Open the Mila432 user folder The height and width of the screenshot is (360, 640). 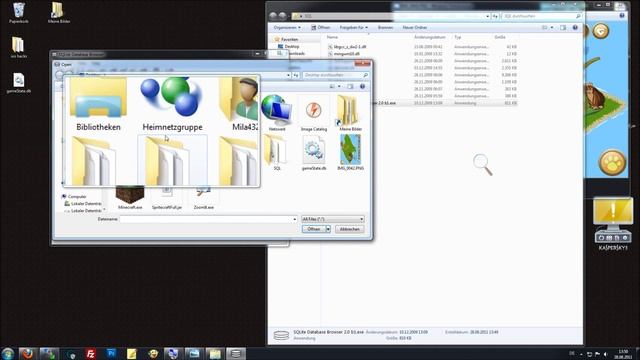coord(239,104)
